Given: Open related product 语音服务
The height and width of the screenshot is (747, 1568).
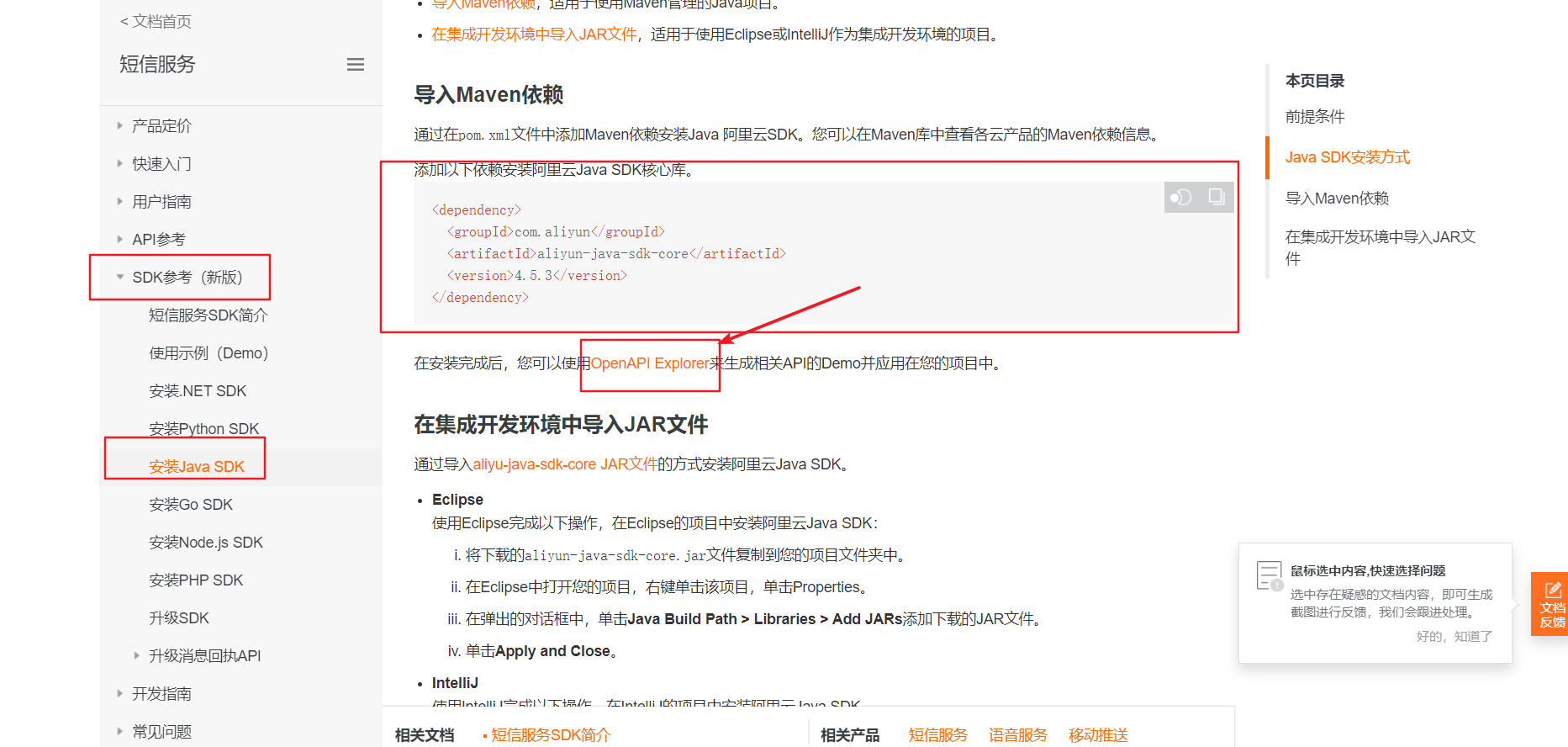Looking at the screenshot, I should click(1018, 735).
